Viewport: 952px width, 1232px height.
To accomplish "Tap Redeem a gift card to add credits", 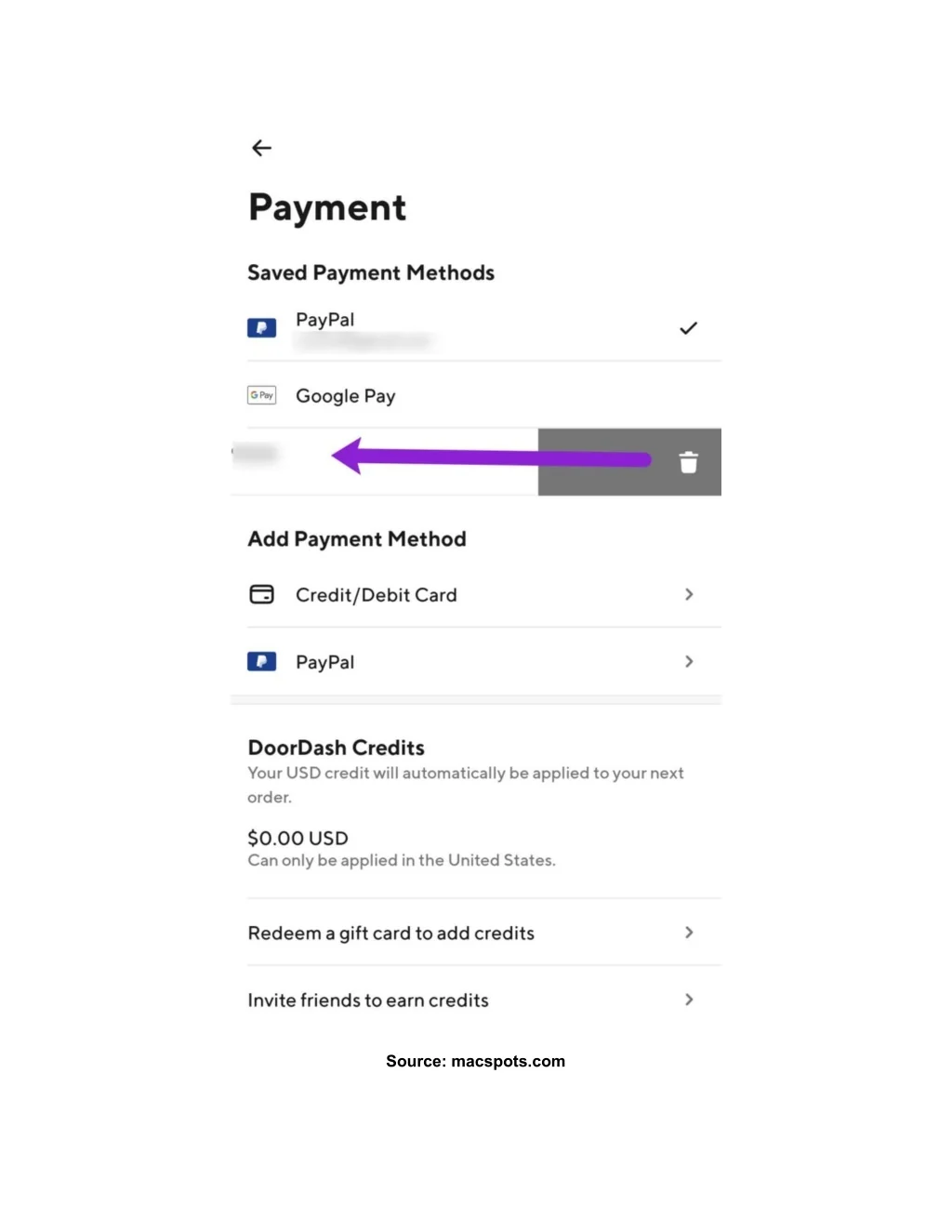I will click(x=391, y=934).
